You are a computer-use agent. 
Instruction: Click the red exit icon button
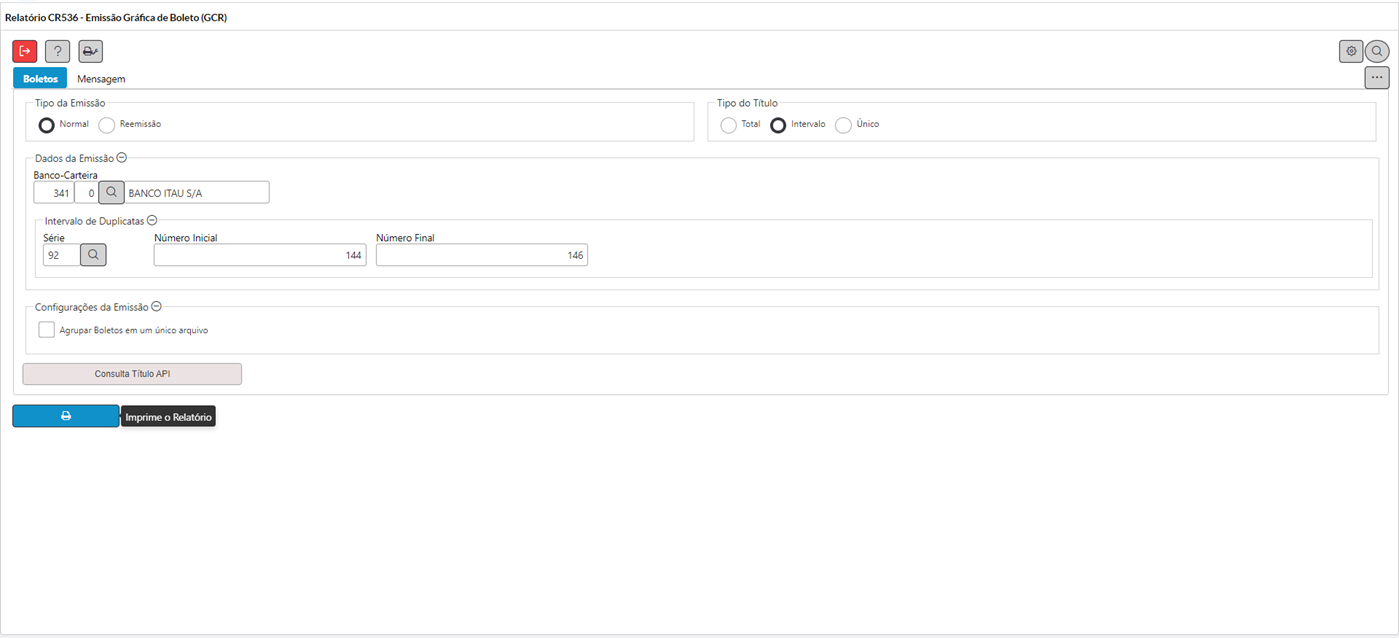pyautogui.click(x=25, y=51)
